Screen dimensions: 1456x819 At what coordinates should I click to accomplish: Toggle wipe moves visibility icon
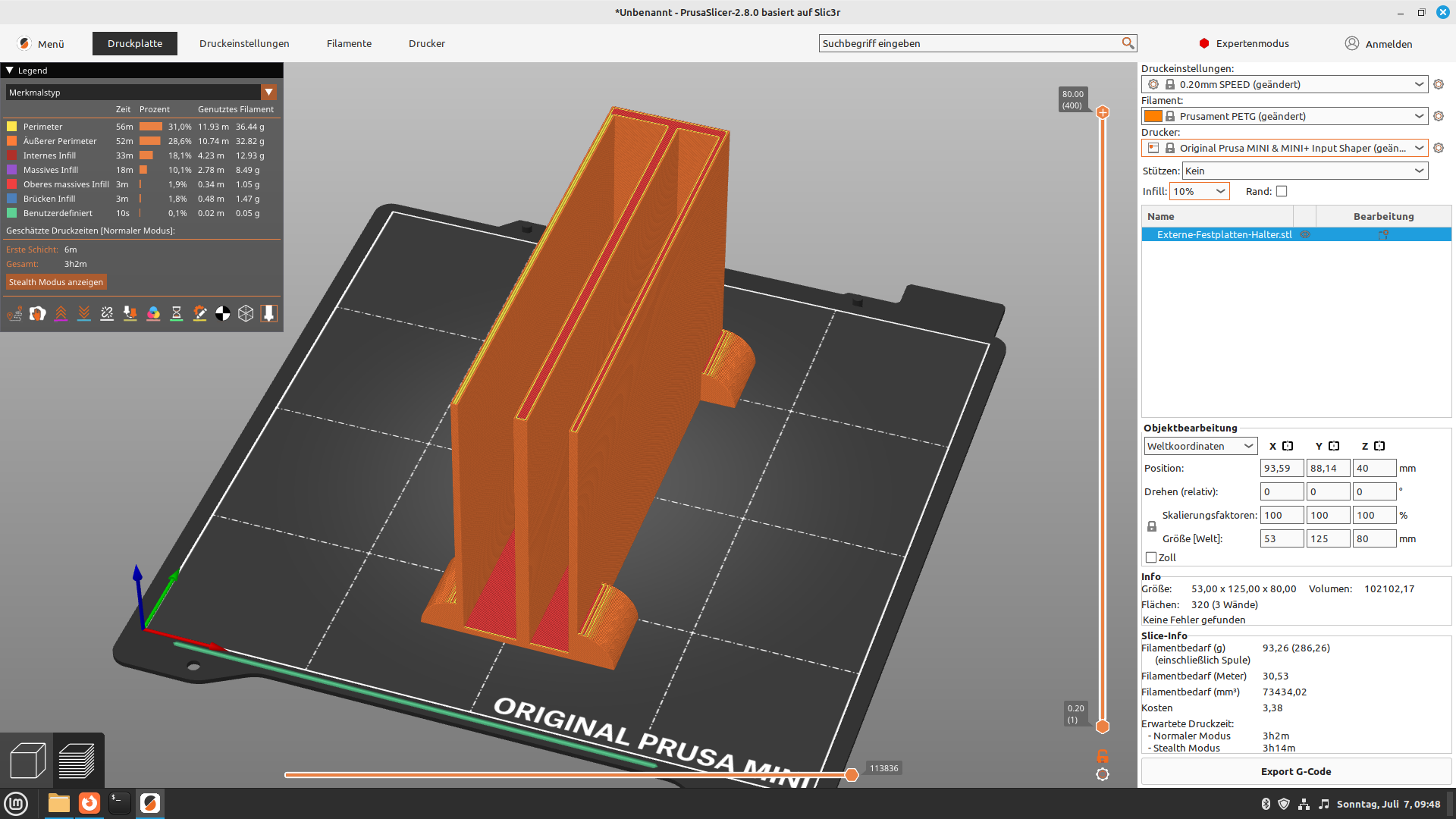coord(37,313)
